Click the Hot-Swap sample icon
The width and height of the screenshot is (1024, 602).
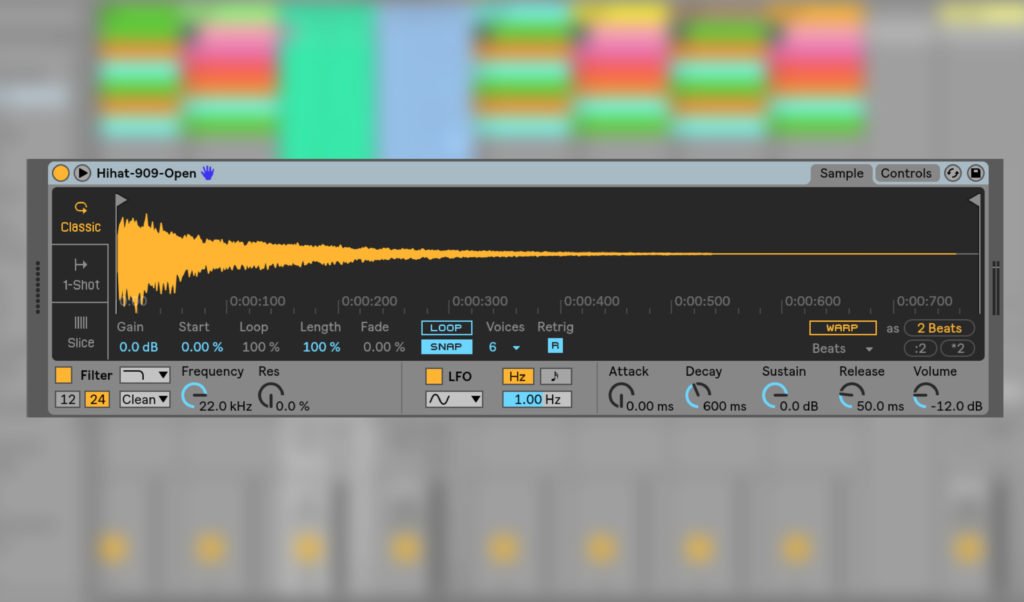(952, 172)
